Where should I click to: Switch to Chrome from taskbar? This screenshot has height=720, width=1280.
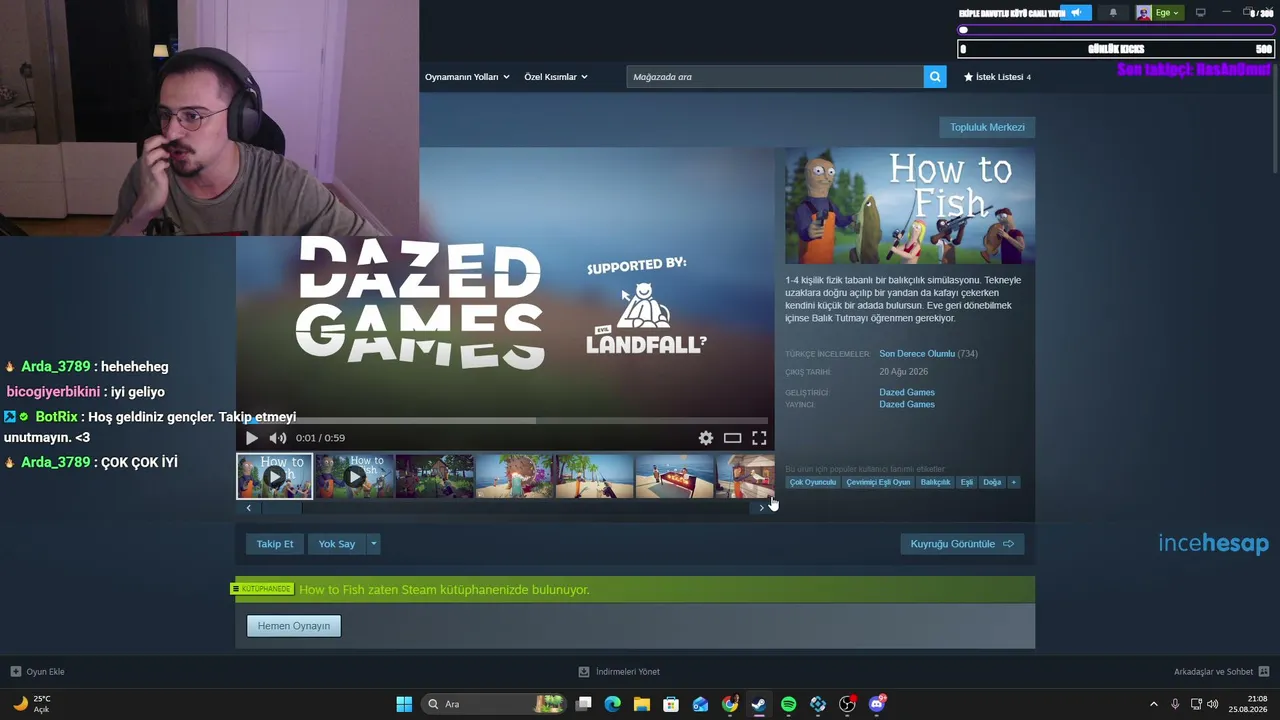(730, 704)
